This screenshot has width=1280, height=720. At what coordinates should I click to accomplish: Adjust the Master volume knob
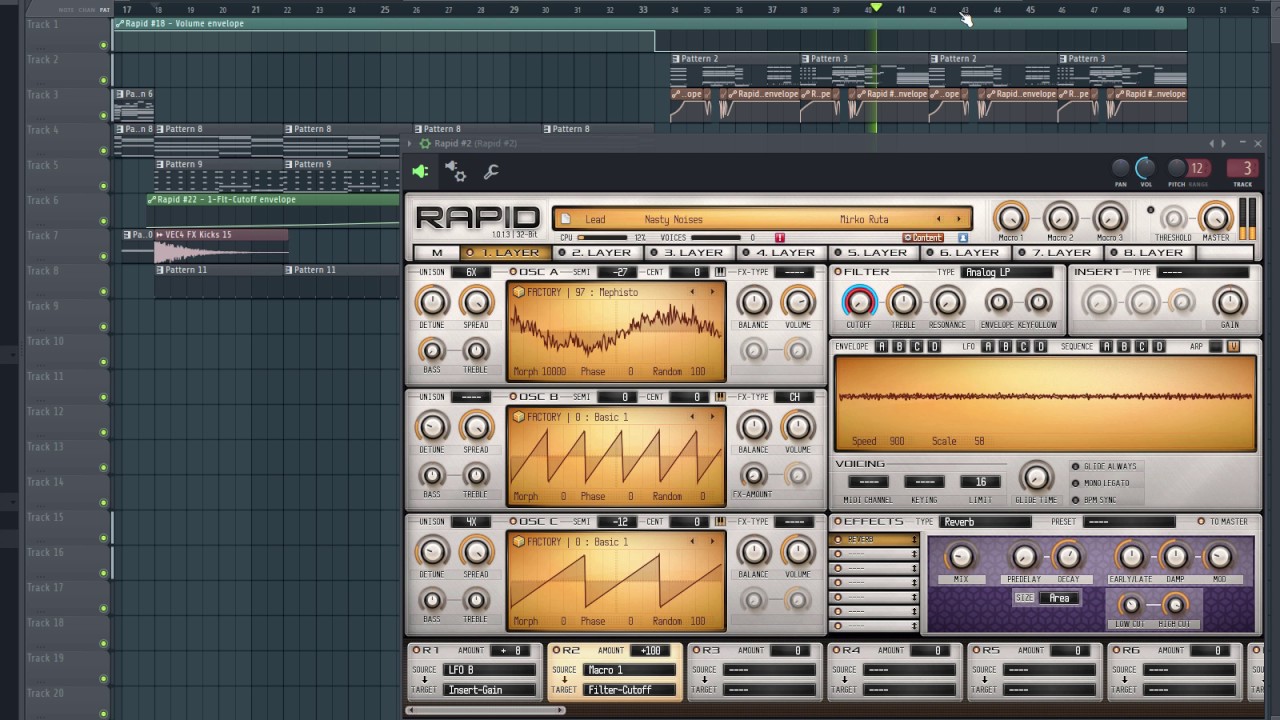pyautogui.click(x=1216, y=217)
